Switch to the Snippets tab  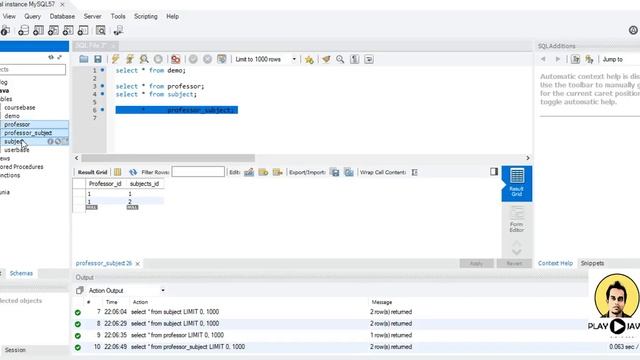coord(592,263)
